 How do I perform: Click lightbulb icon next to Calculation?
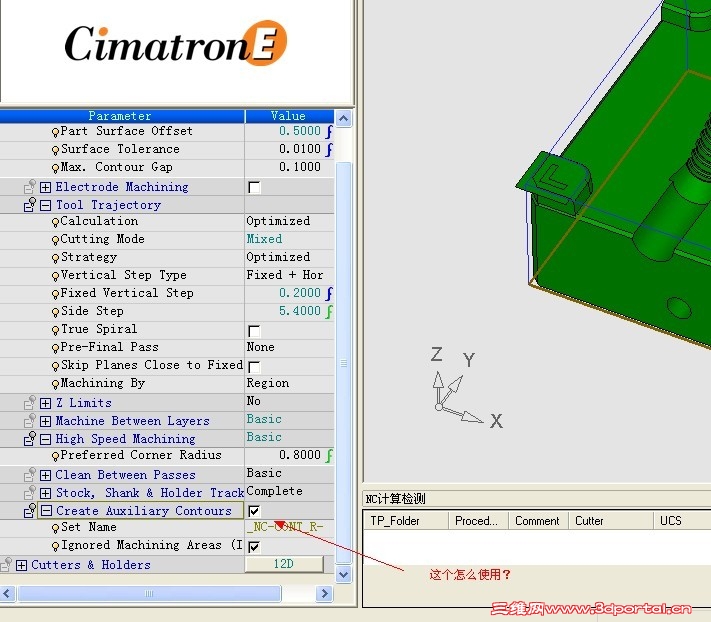[x=55, y=222]
